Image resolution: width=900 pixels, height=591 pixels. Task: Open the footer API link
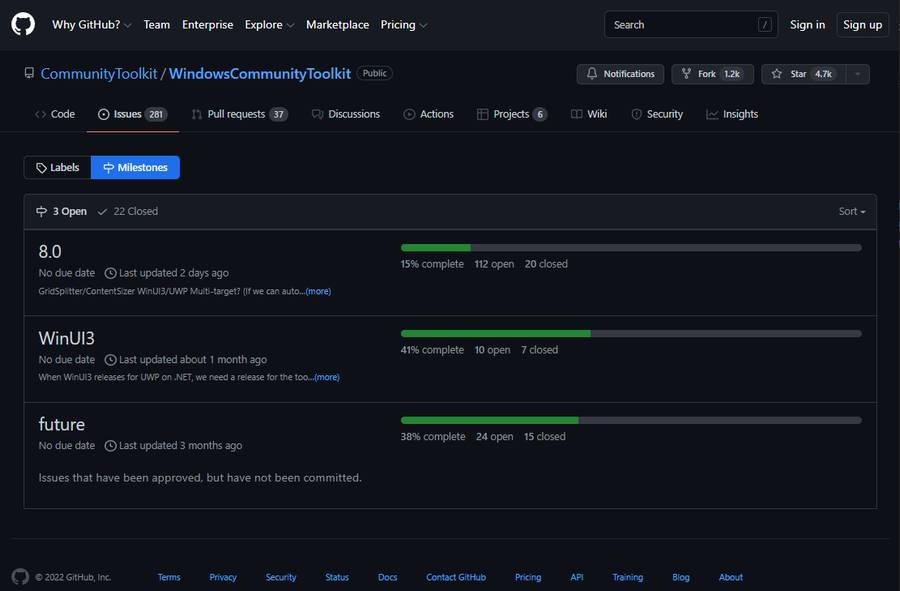577,577
